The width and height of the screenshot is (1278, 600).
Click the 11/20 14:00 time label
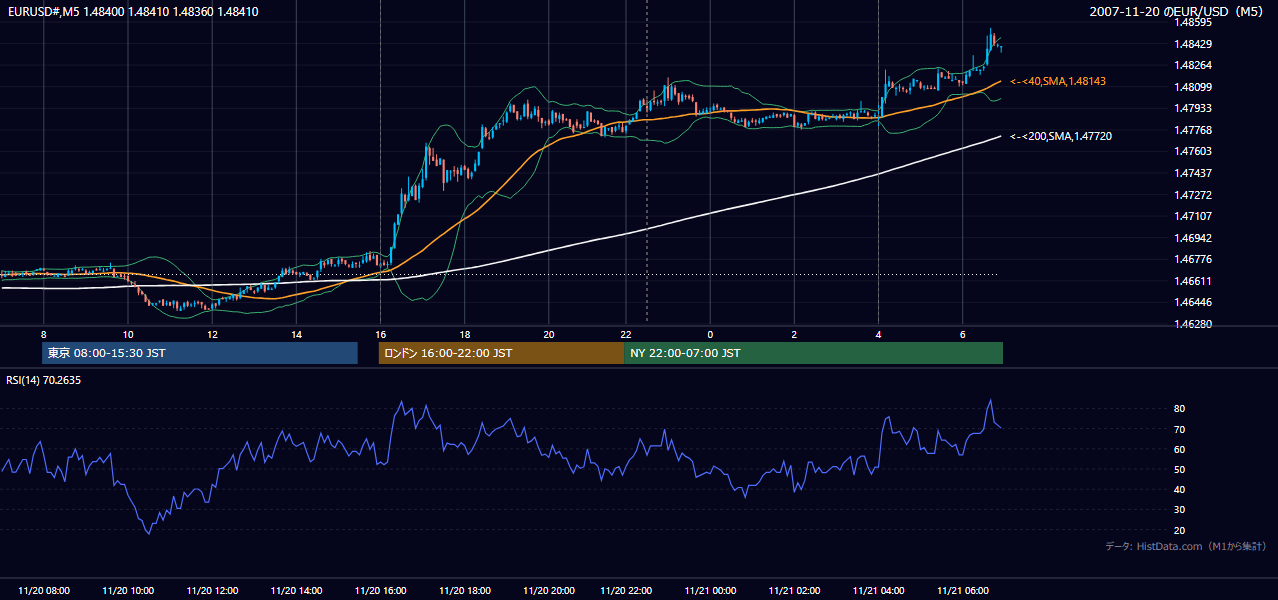point(296,591)
